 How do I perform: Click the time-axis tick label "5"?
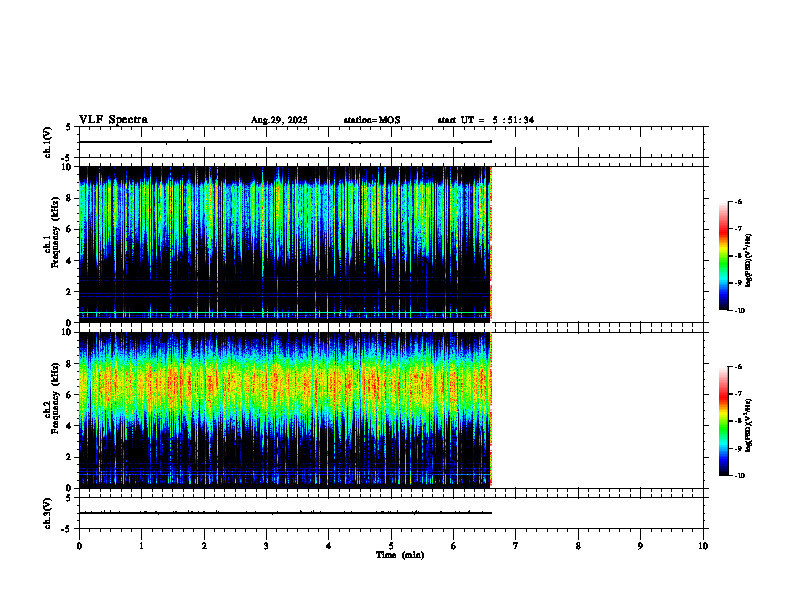391,546
